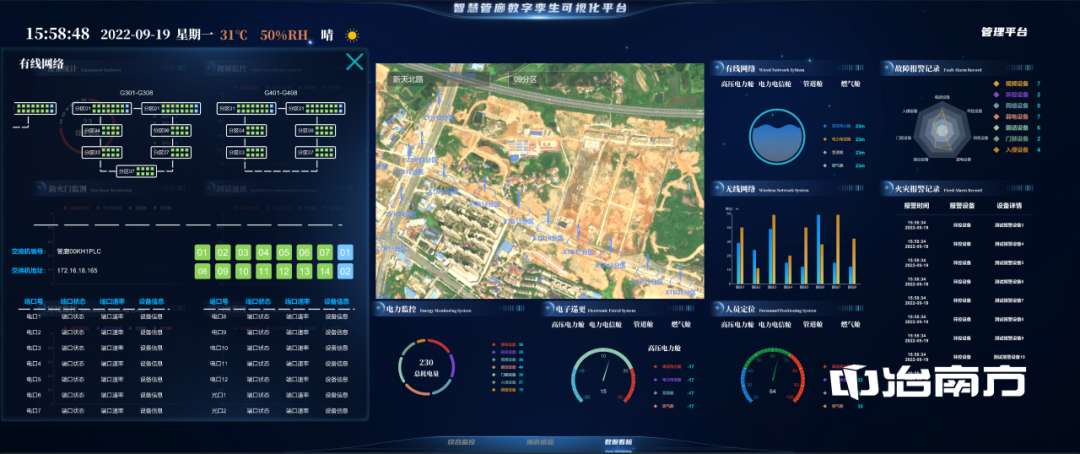
Task: Click the 人员定位 gauge dial
Action: click(773, 378)
